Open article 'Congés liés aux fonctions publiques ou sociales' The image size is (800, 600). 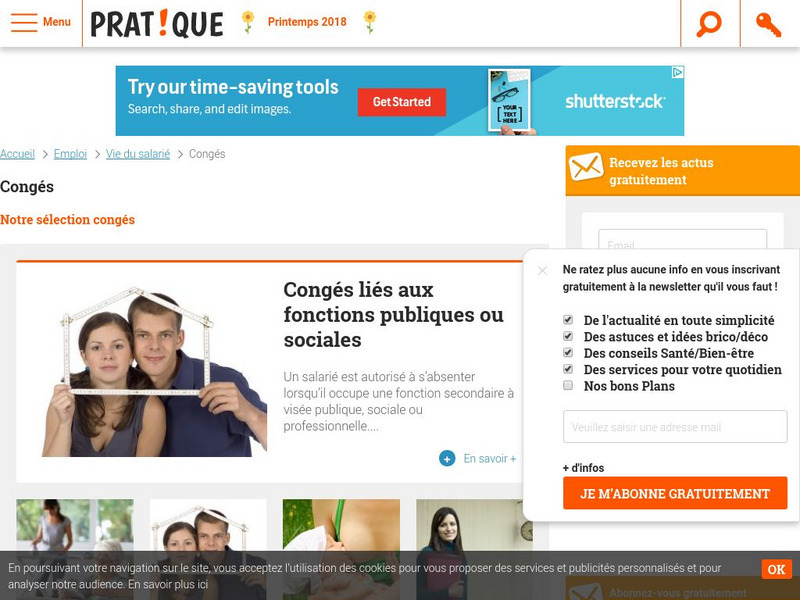tap(393, 315)
